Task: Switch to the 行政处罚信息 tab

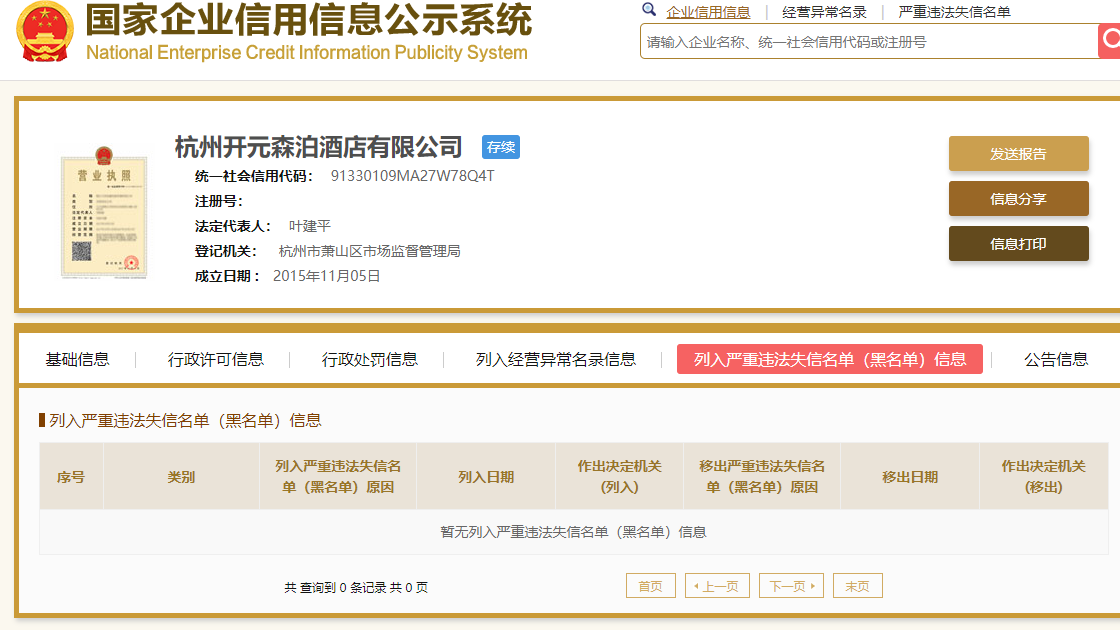Action: point(369,359)
